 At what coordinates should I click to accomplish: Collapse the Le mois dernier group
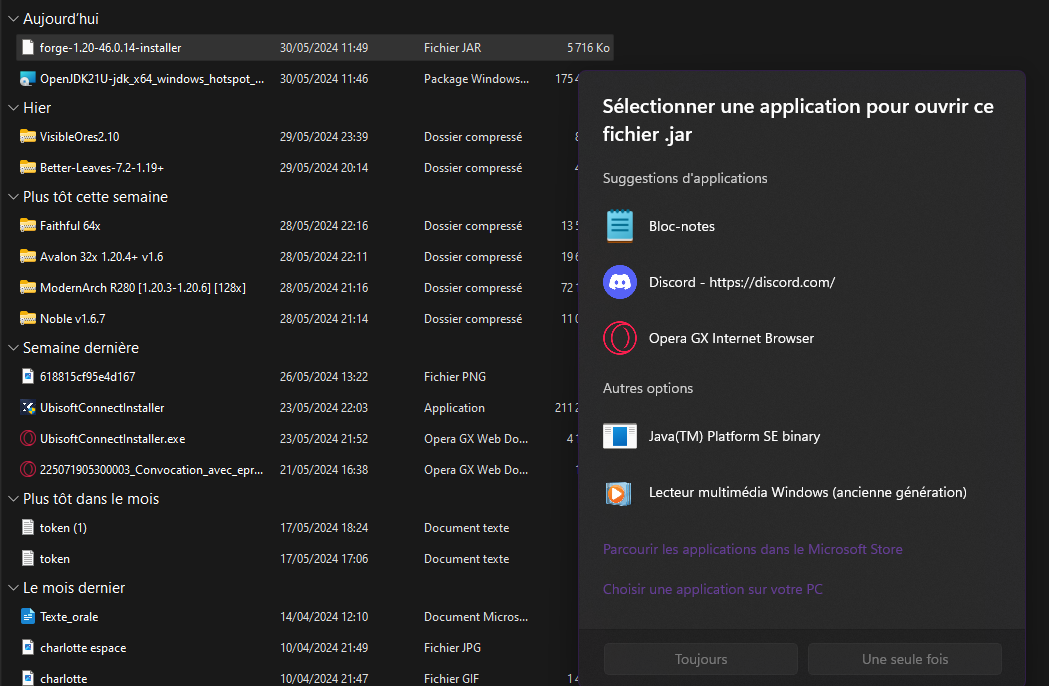[x=13, y=588]
